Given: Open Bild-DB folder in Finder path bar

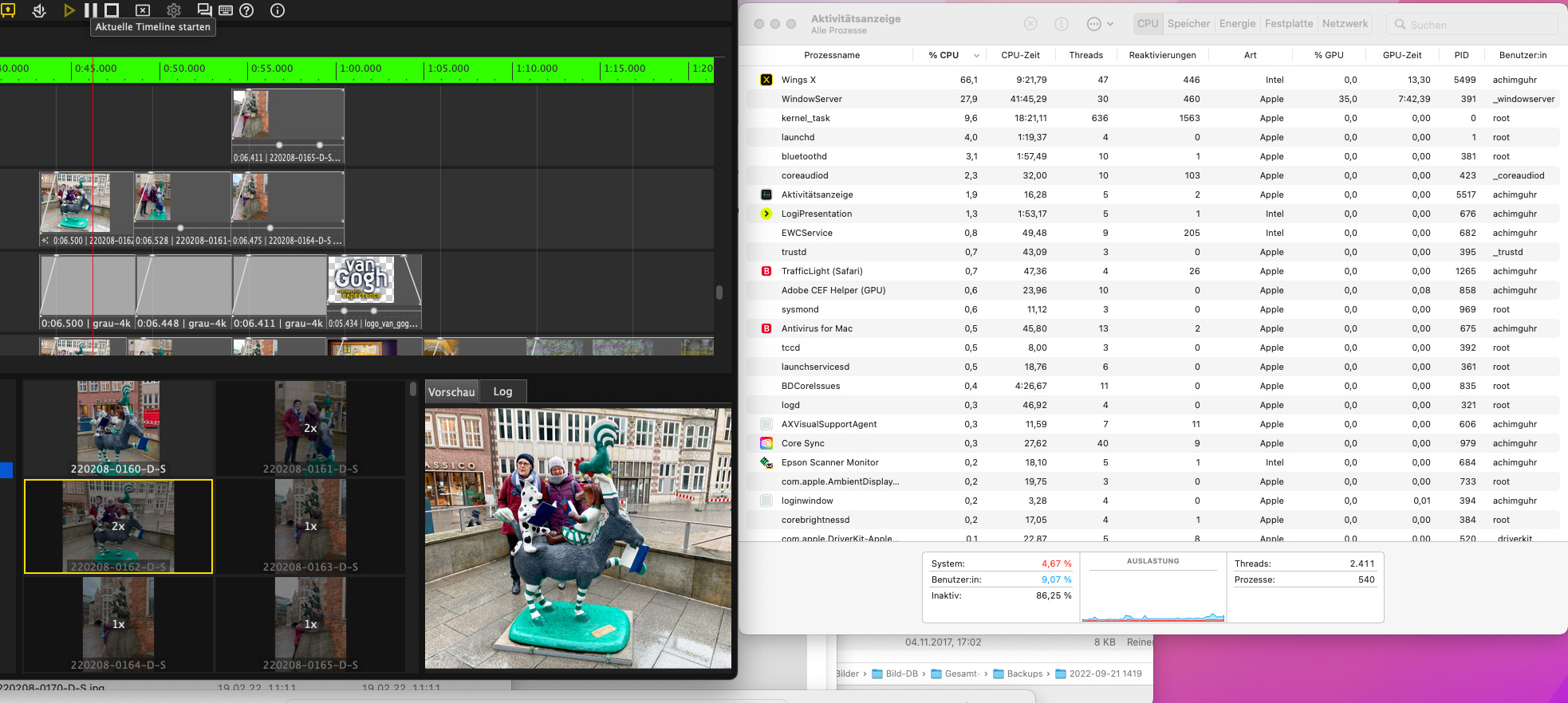Looking at the screenshot, I should click(x=895, y=674).
